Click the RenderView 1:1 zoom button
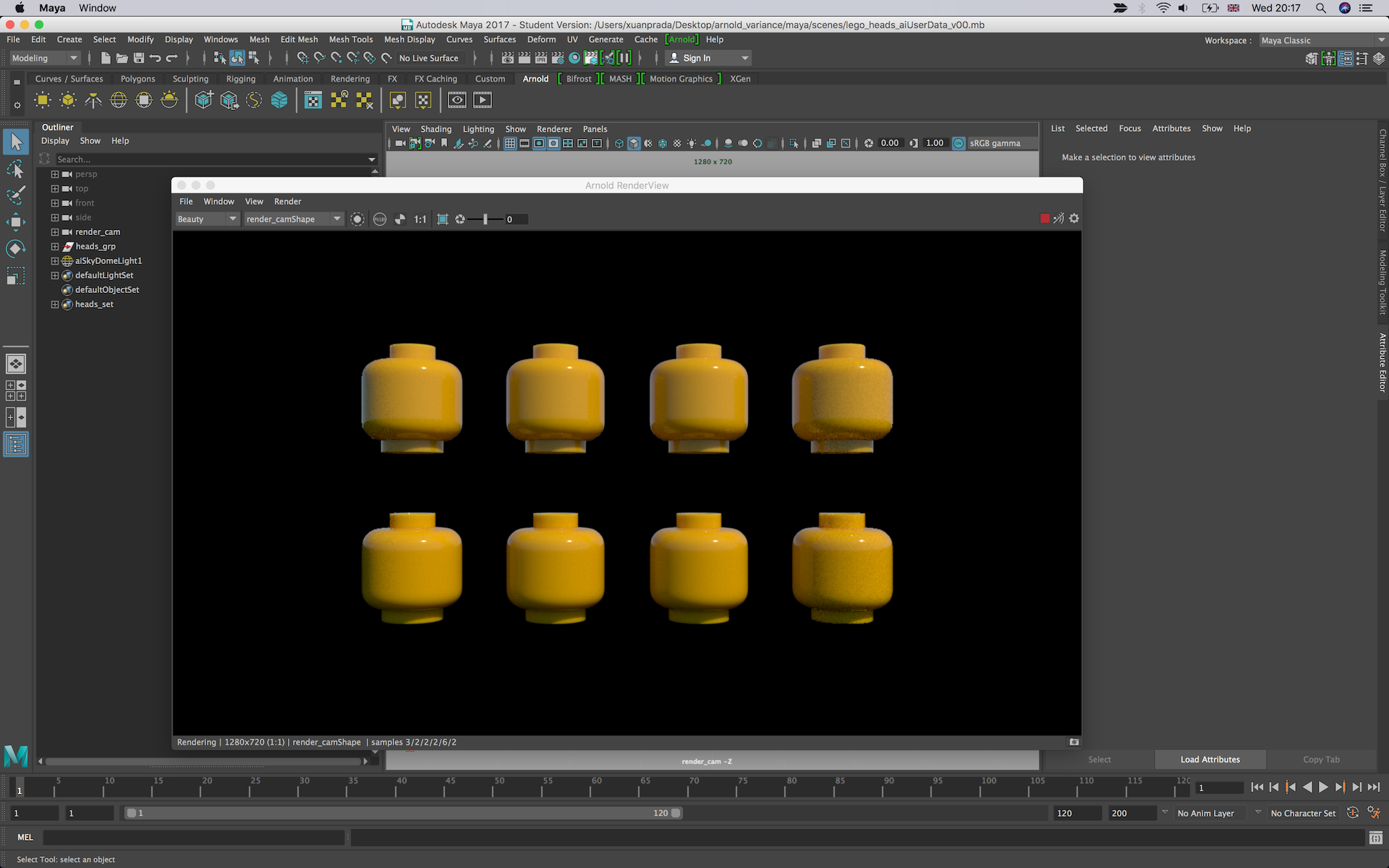1389x868 pixels. point(420,219)
